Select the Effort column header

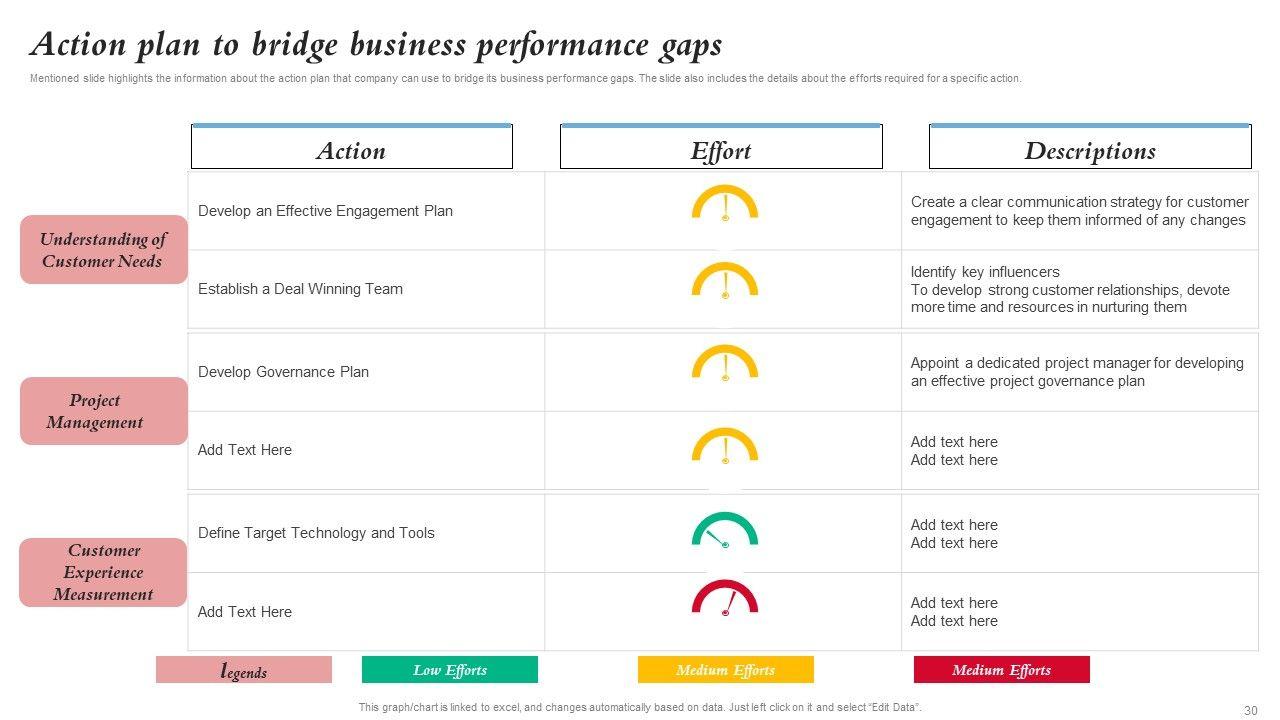tap(721, 150)
